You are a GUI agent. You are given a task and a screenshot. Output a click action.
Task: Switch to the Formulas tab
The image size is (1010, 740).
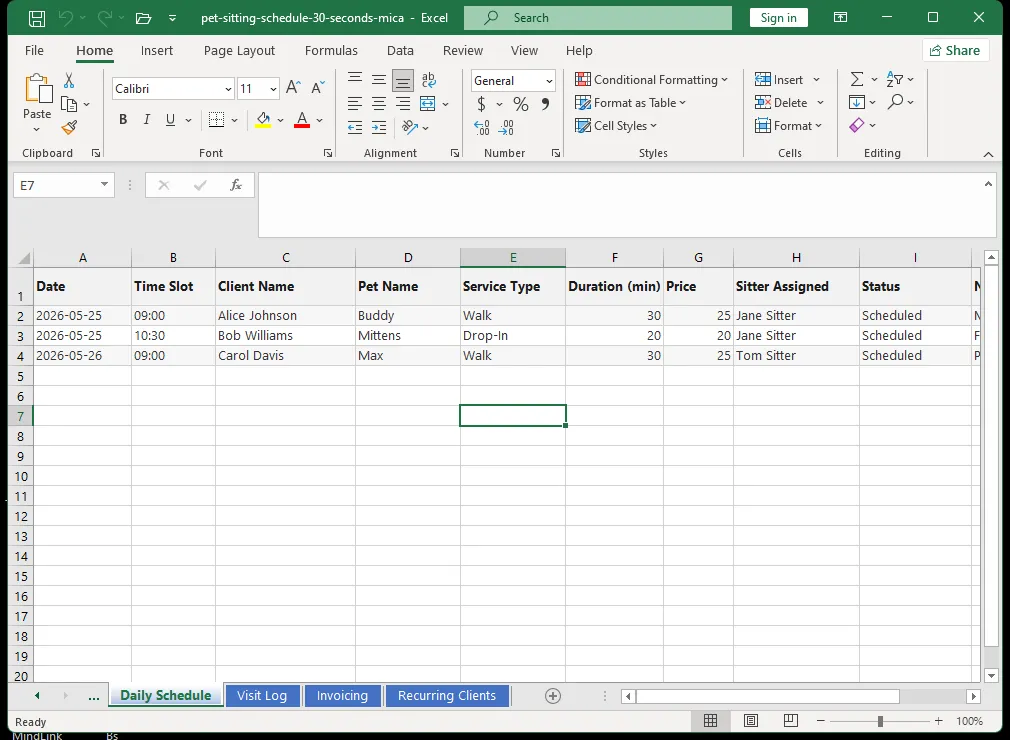click(x=331, y=50)
